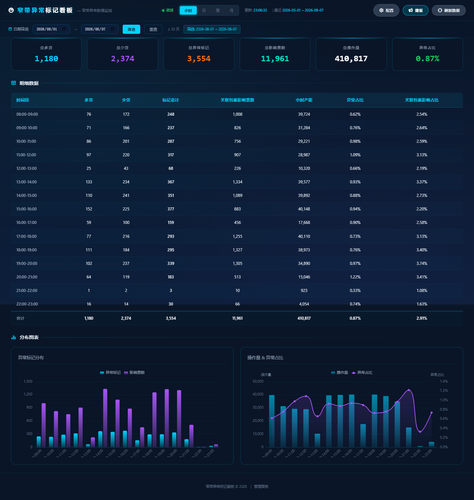Select the 10:00-11:00 table row
The width and height of the screenshot is (474, 500).
237,141
